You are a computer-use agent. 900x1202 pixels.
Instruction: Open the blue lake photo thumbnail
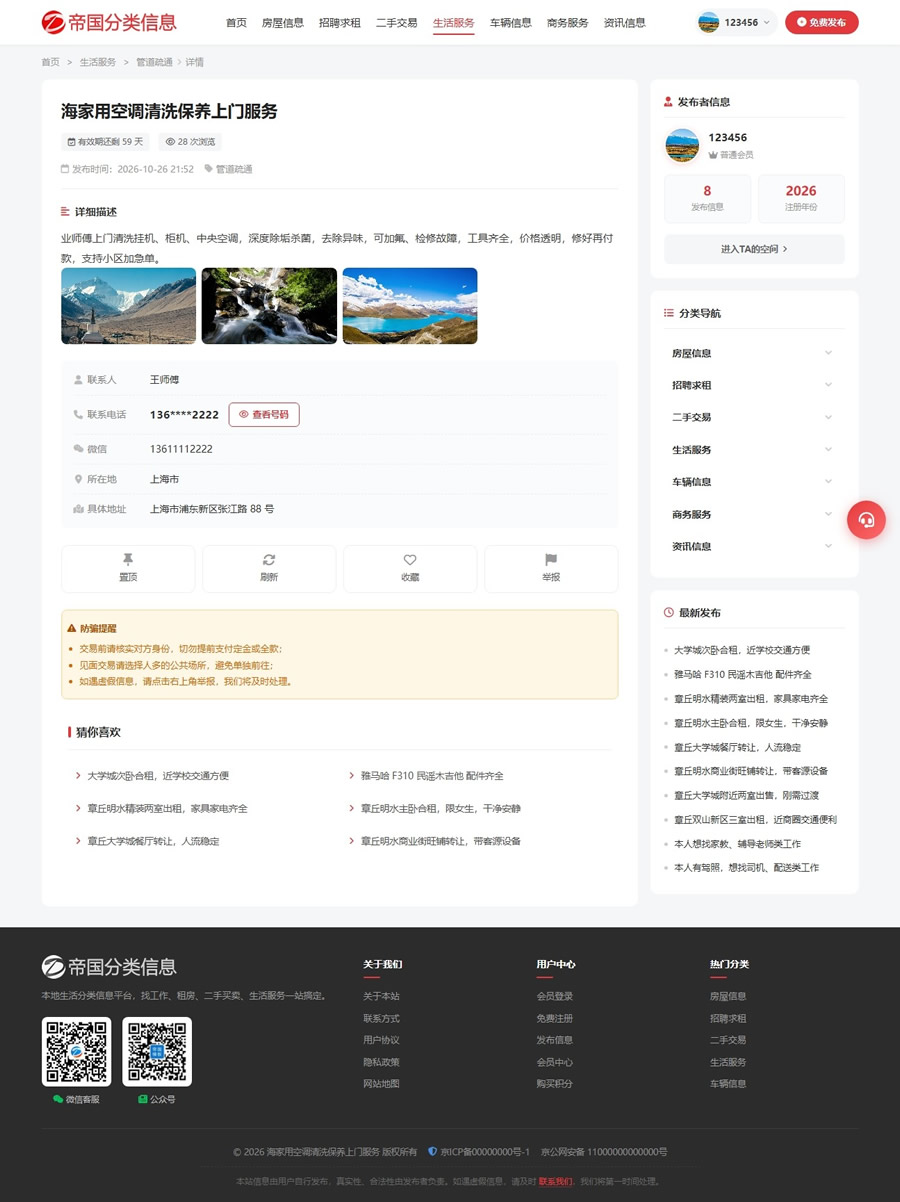pos(410,306)
